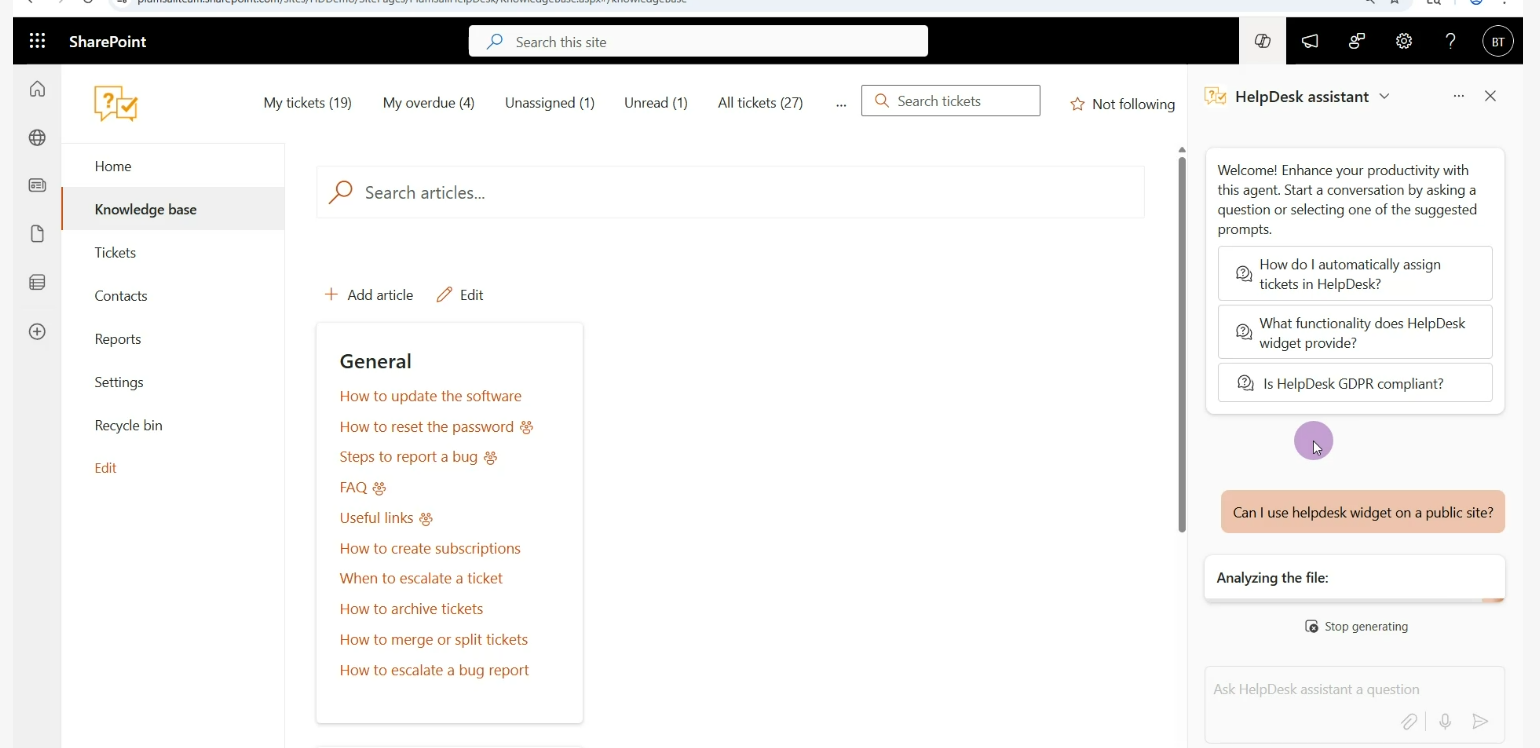The height and width of the screenshot is (748, 1540).
Task: Click the megaphone feedback icon
Action: [x=1310, y=41]
